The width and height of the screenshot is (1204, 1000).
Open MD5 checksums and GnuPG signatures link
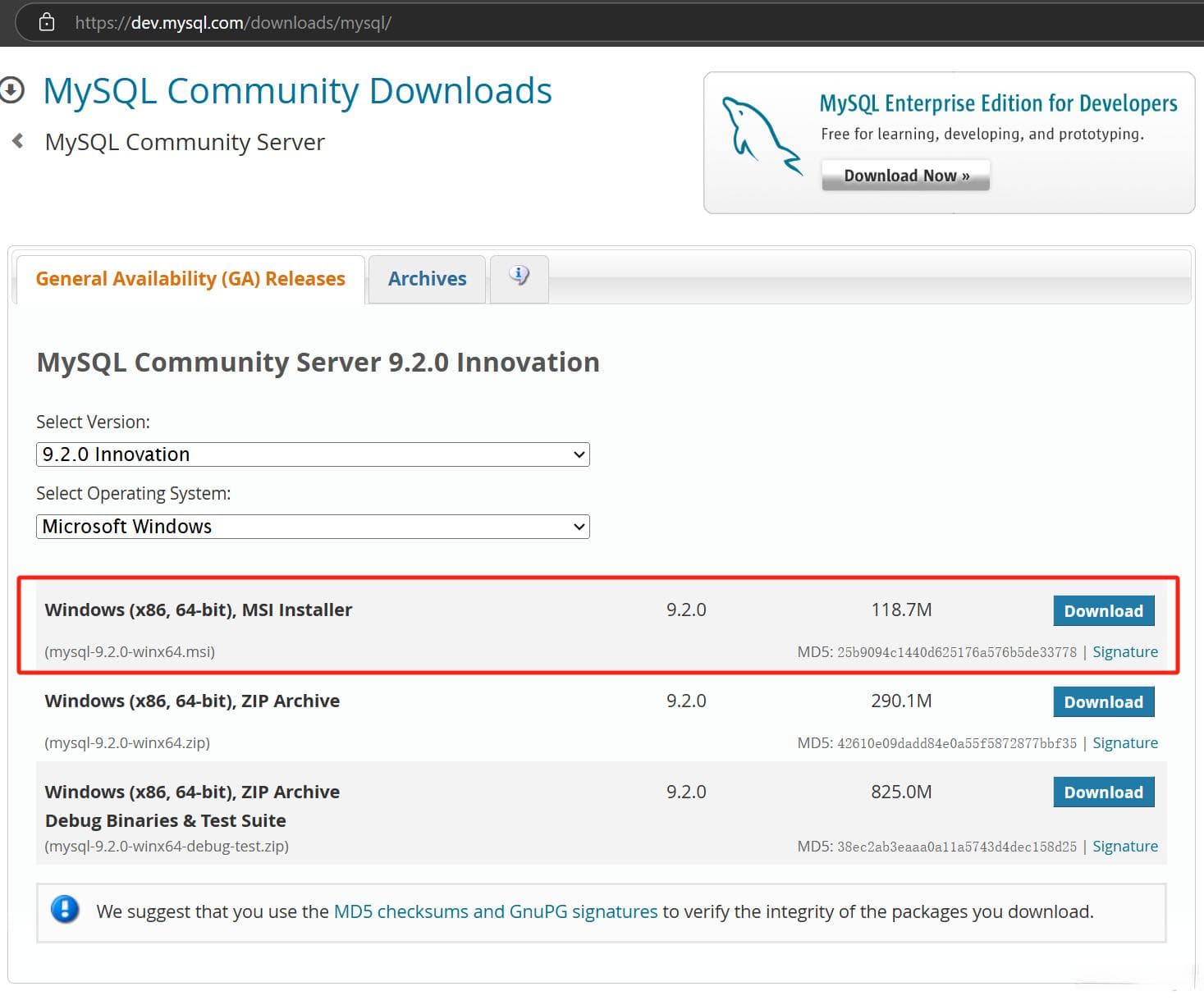click(x=496, y=911)
